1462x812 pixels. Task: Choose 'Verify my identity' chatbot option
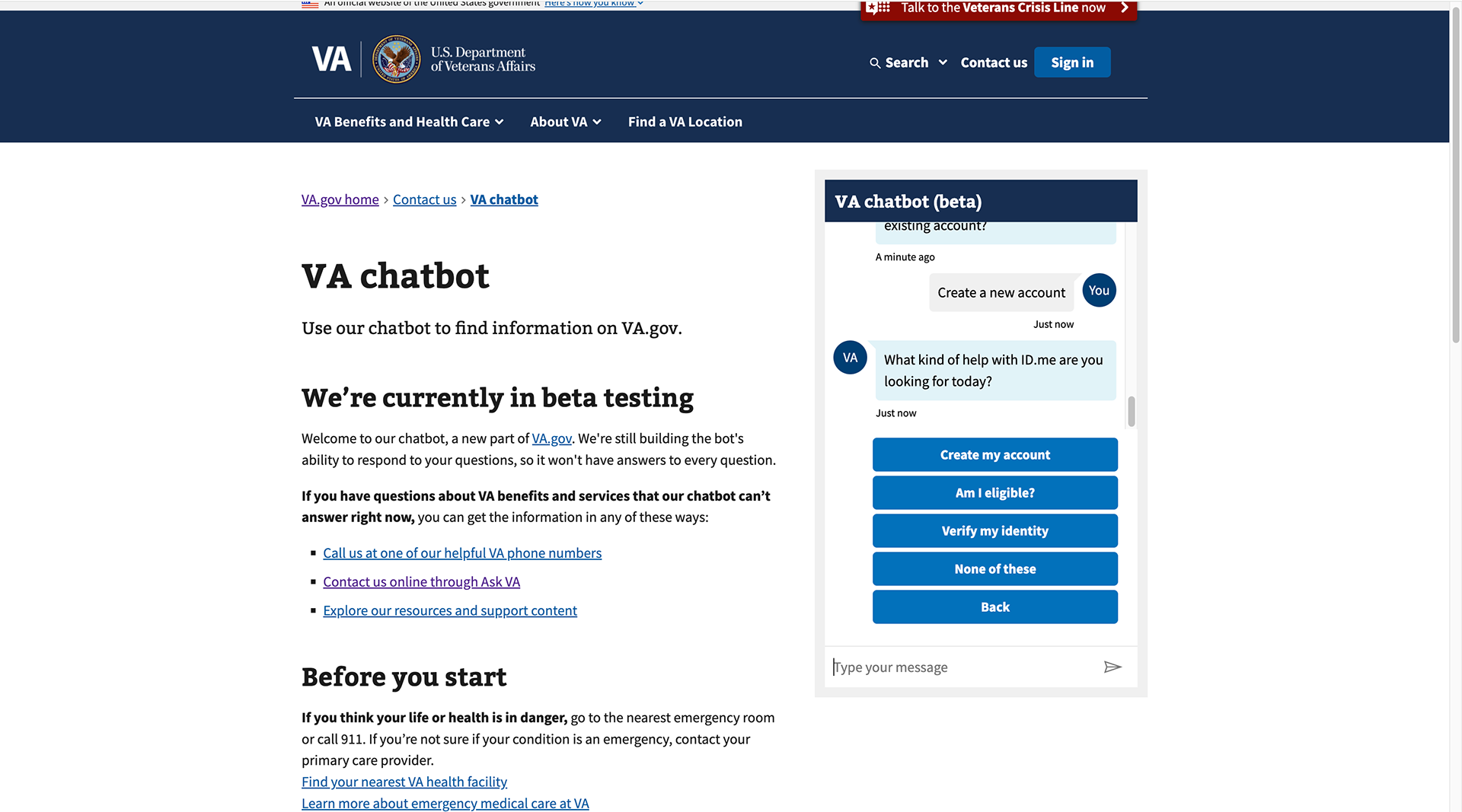pos(994,531)
